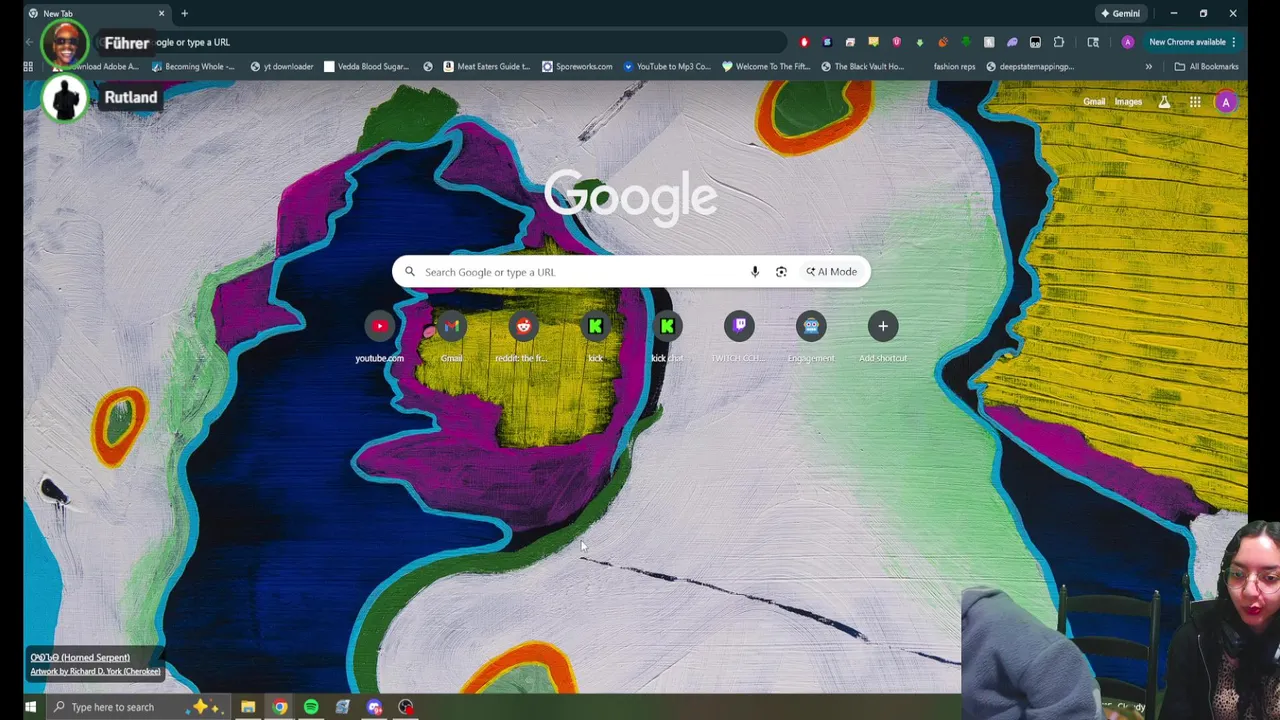Open tab search icon in toolbar
The height and width of the screenshot is (720, 1280).
click(1093, 42)
